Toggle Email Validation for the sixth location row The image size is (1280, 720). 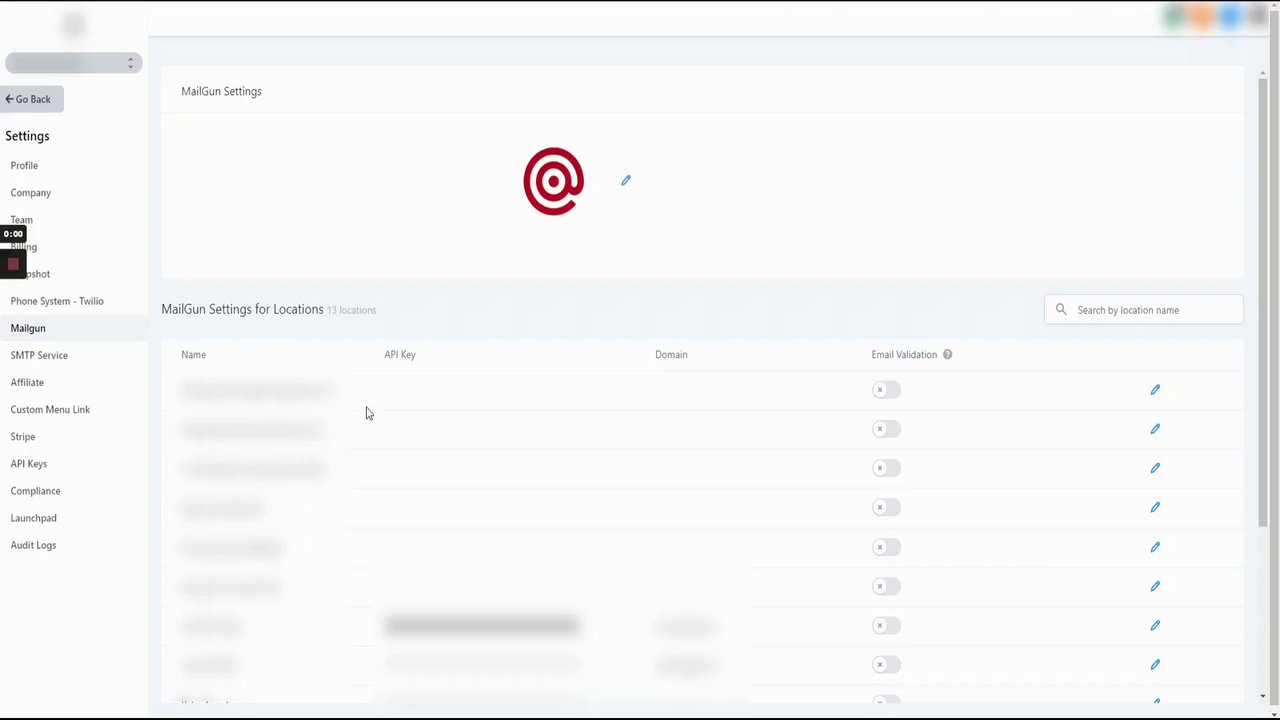pos(886,586)
